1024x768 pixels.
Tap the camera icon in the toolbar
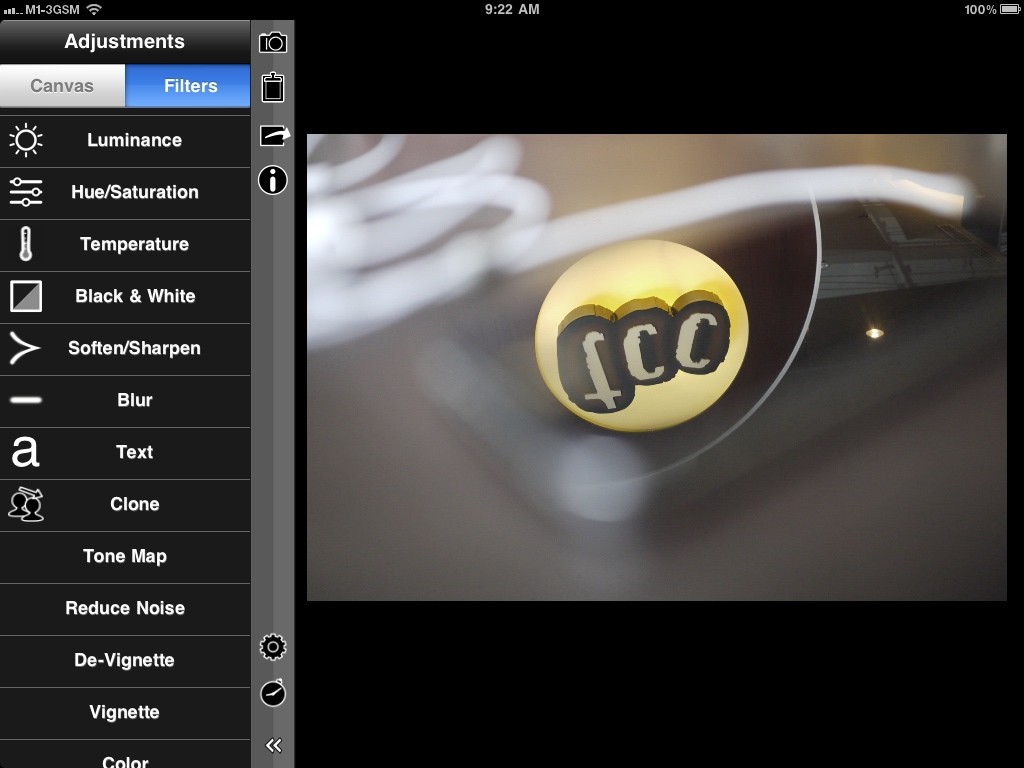(x=273, y=43)
